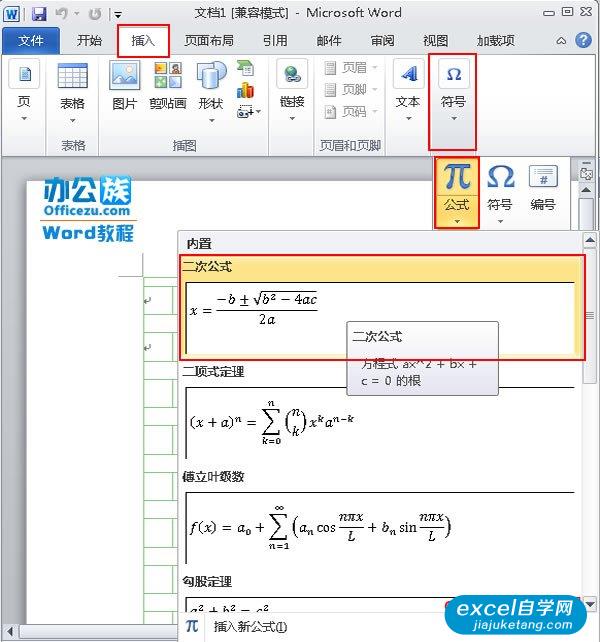Screen dimensions: 600x642
Task: Click the ruler toggle icon above scrollbar
Action: coord(586,172)
